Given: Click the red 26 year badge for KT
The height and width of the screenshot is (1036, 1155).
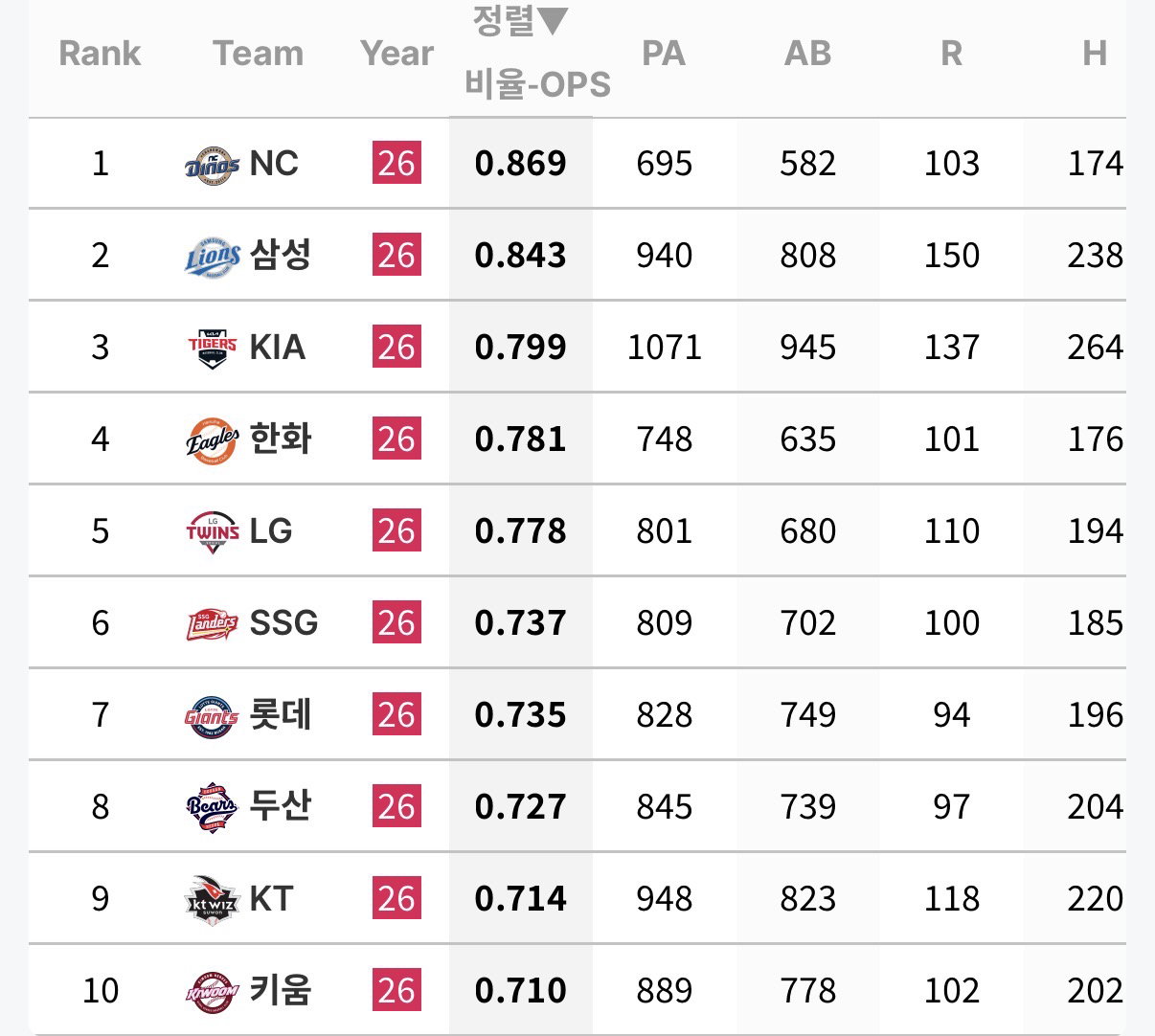Looking at the screenshot, I should [396, 899].
